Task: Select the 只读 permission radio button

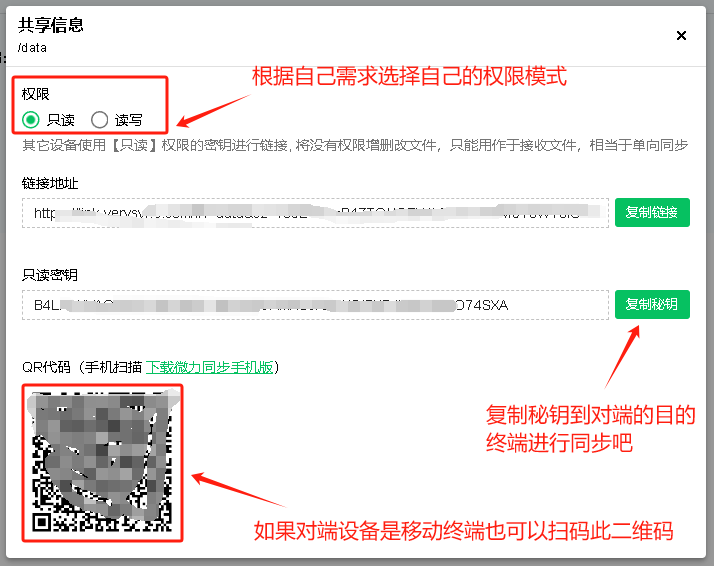Action: click(x=32, y=120)
